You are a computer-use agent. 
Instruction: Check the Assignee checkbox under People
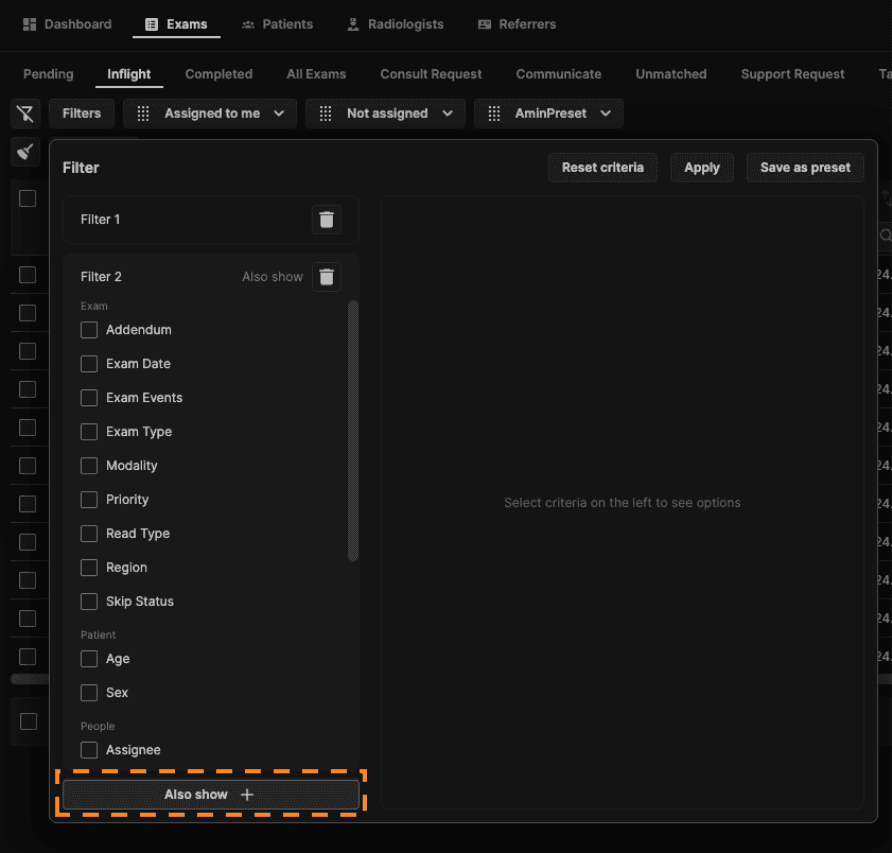click(89, 750)
